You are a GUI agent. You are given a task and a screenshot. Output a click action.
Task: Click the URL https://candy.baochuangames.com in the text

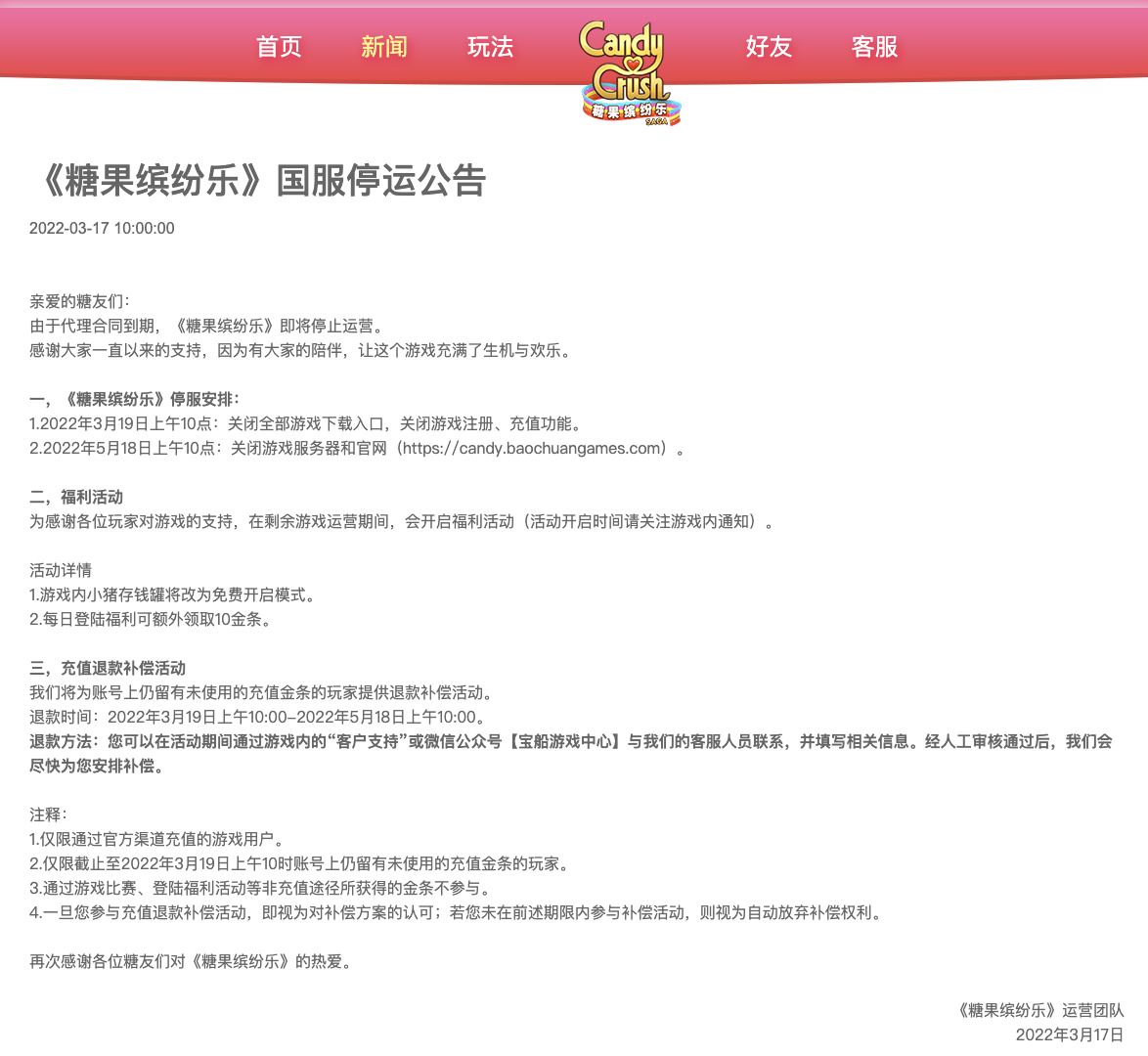[x=532, y=448]
